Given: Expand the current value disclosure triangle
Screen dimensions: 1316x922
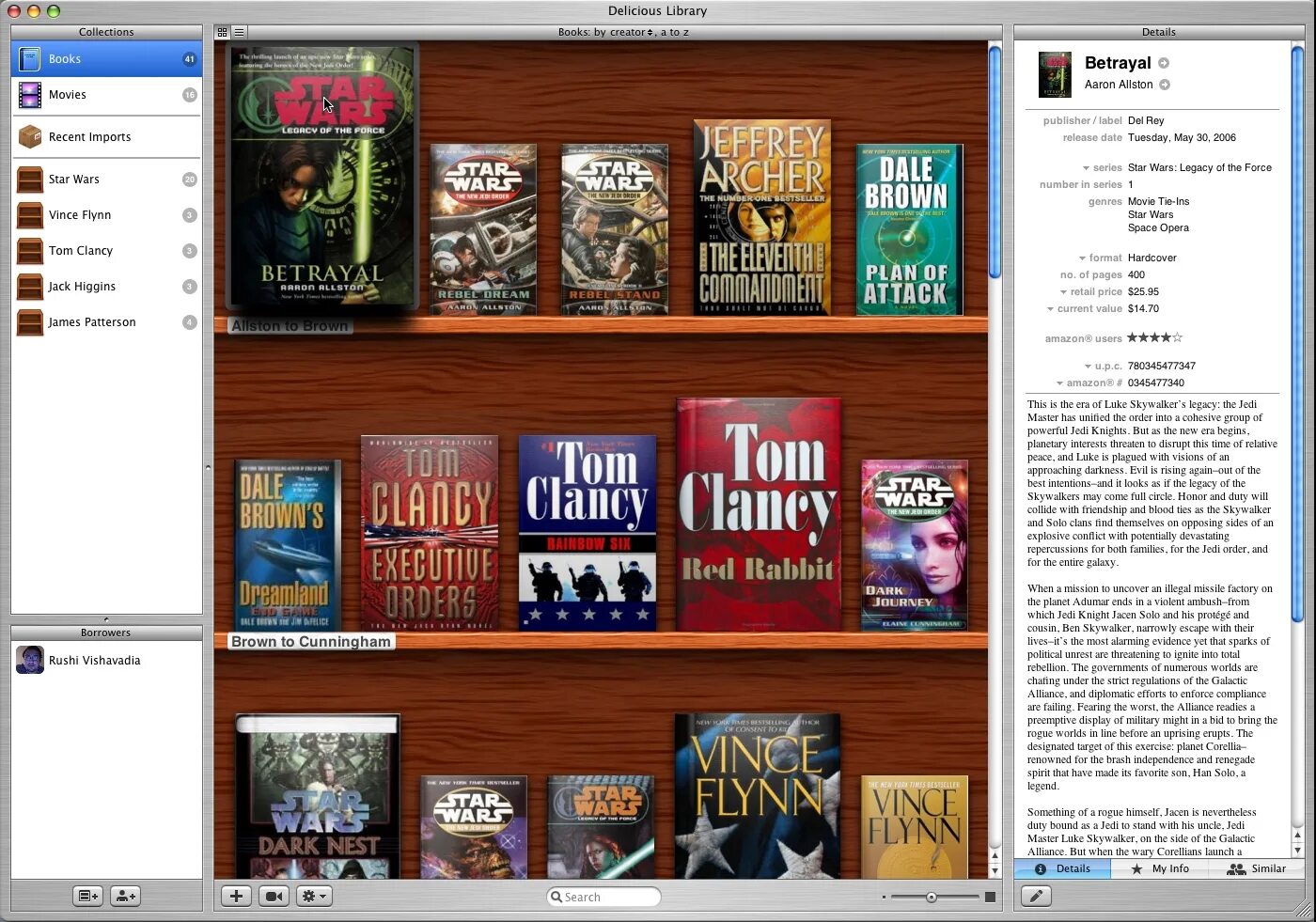Looking at the screenshot, I should (x=1050, y=309).
